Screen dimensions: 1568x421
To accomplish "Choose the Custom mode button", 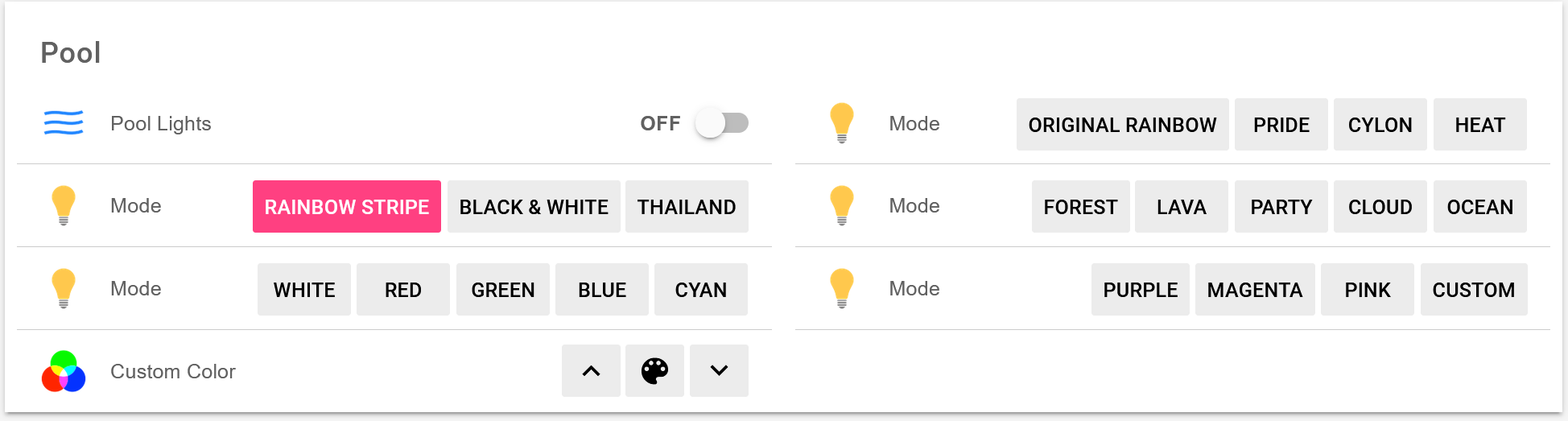I will pos(1473,290).
